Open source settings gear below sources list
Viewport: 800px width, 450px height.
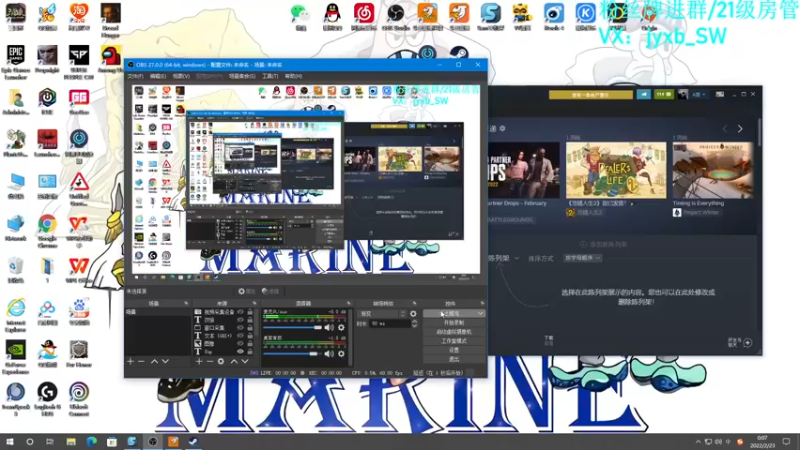[221, 361]
